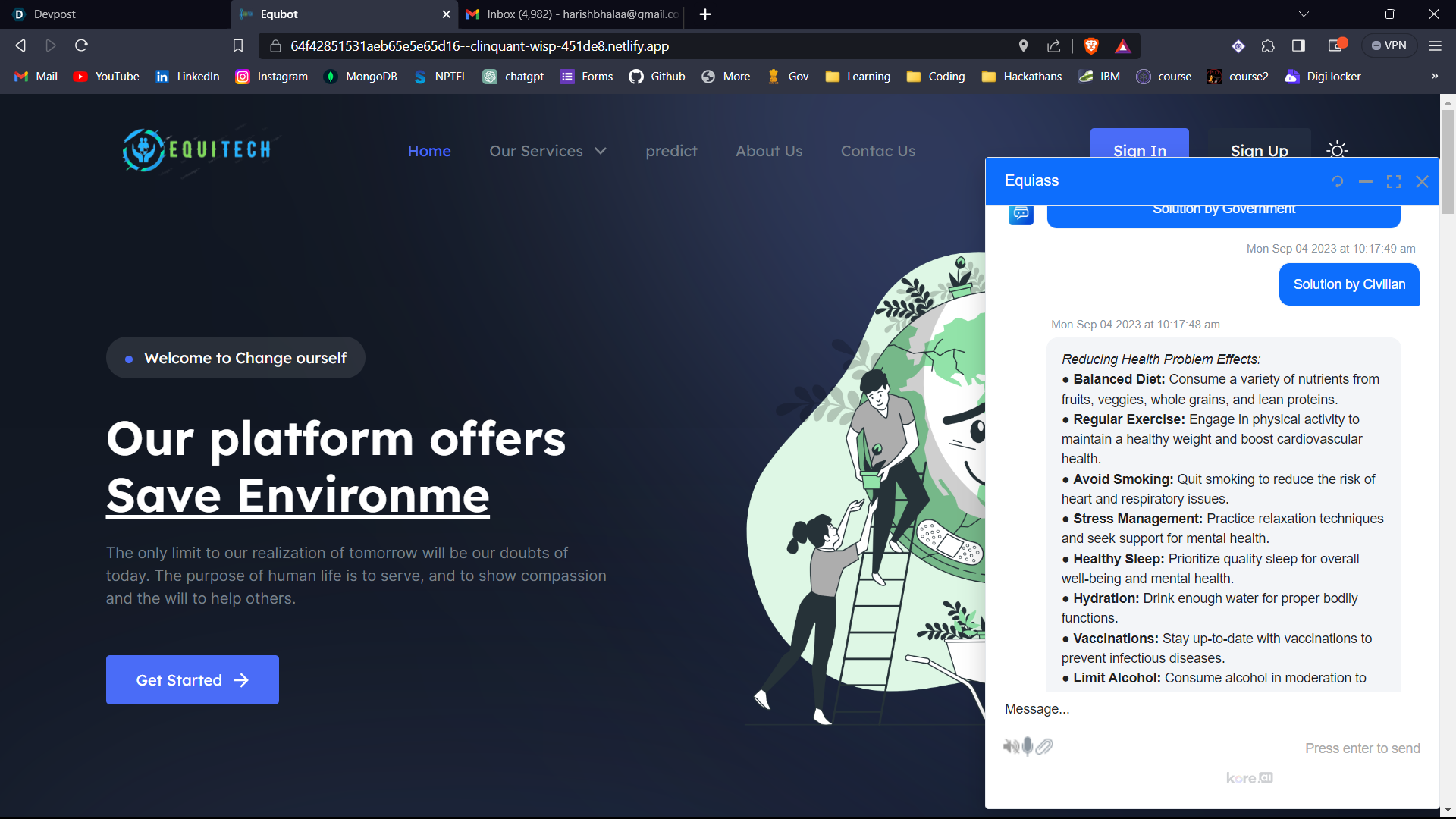Toggle the VPN button

(x=1389, y=46)
